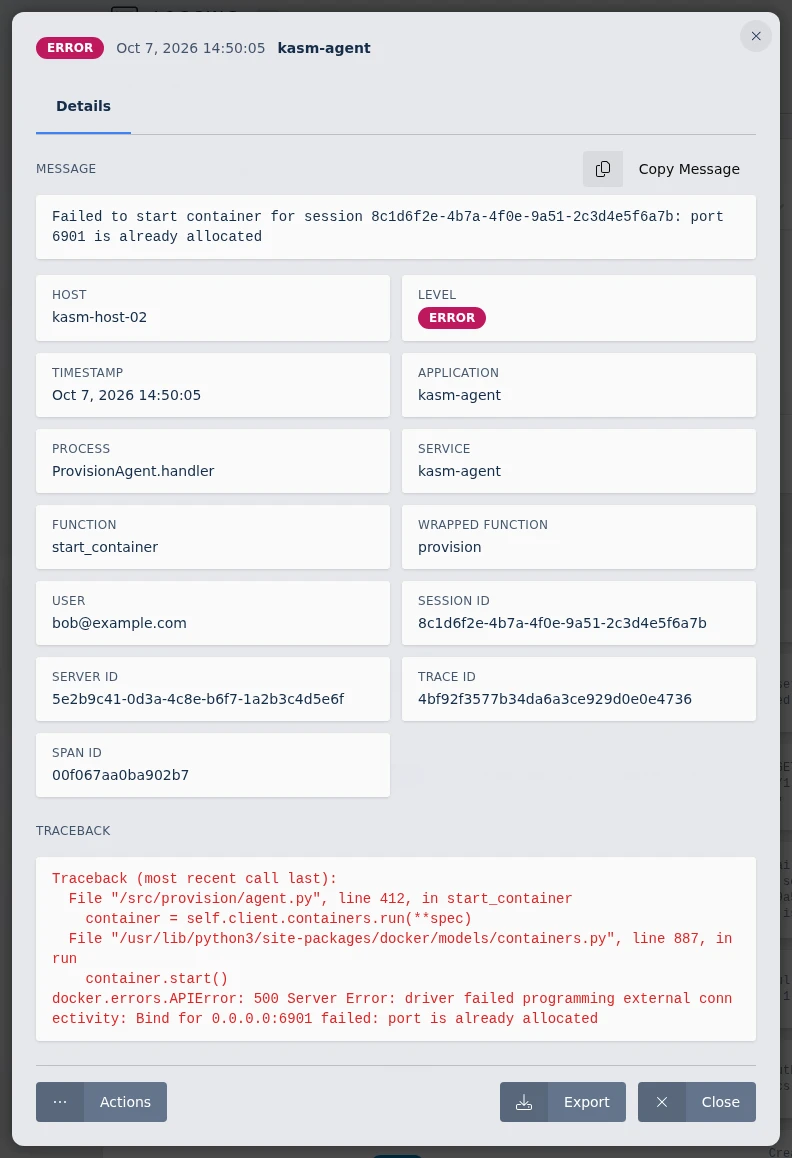Screen dimensions: 792x1158
Task: Click the X icon beside Close
Action: tap(662, 1102)
